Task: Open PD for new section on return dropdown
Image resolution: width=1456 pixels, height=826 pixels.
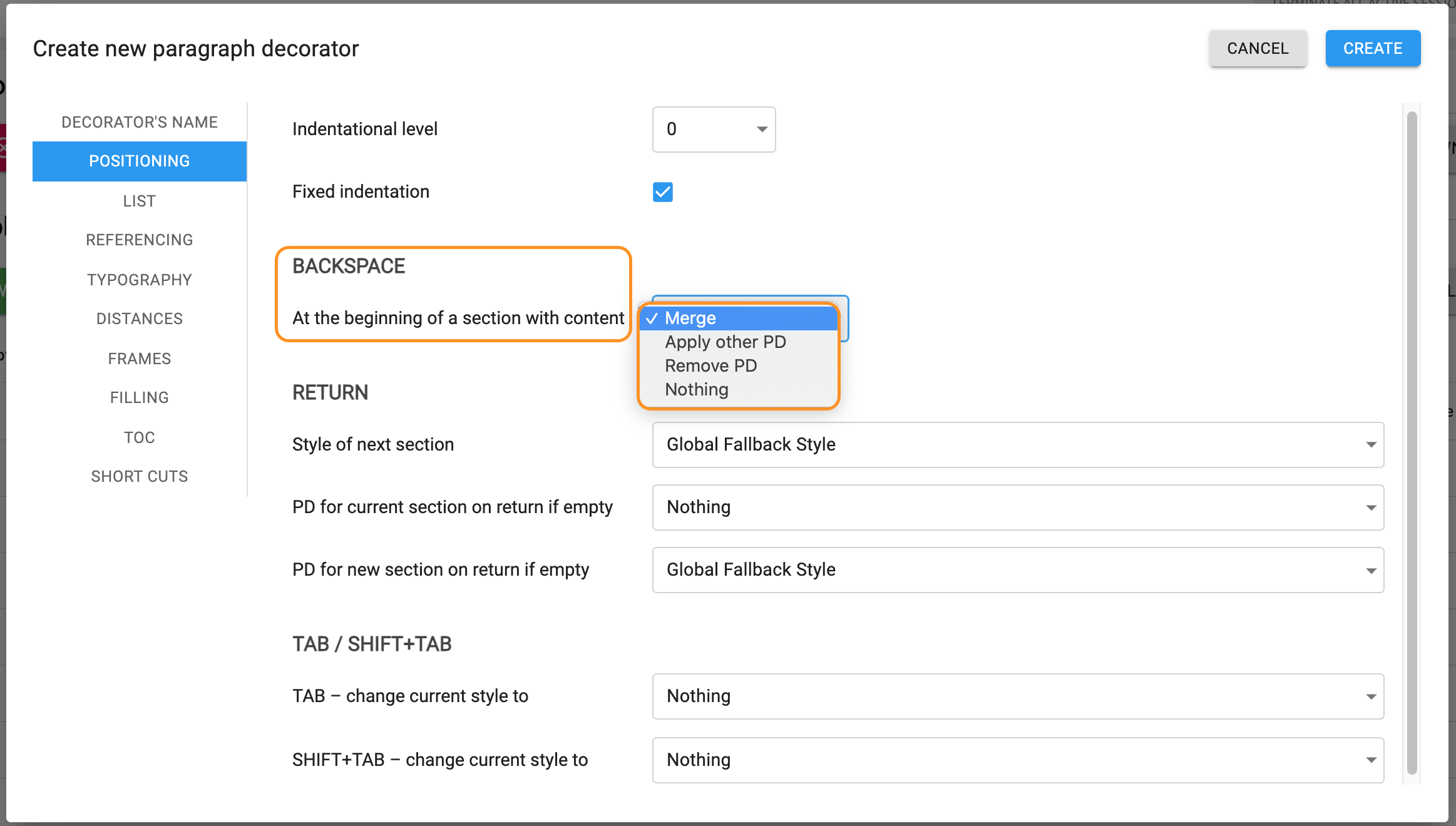Action: coord(1018,570)
